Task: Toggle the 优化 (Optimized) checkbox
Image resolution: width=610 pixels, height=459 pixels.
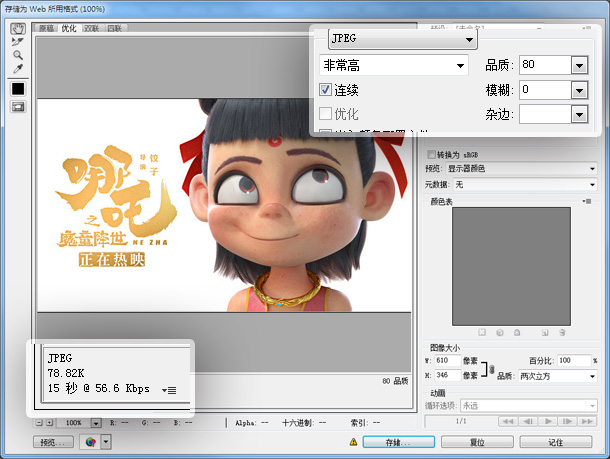Action: (x=325, y=114)
